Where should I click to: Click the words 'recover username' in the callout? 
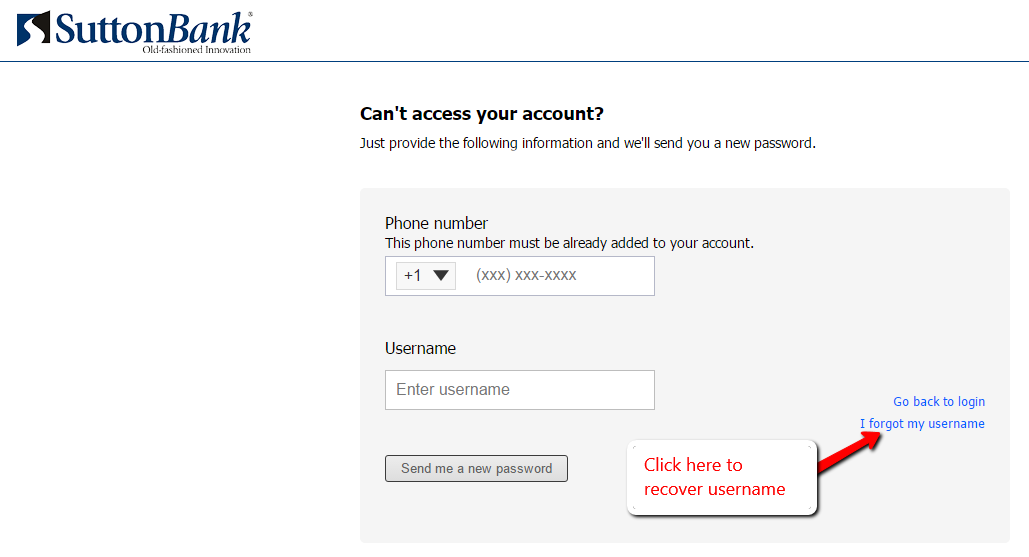click(715, 489)
